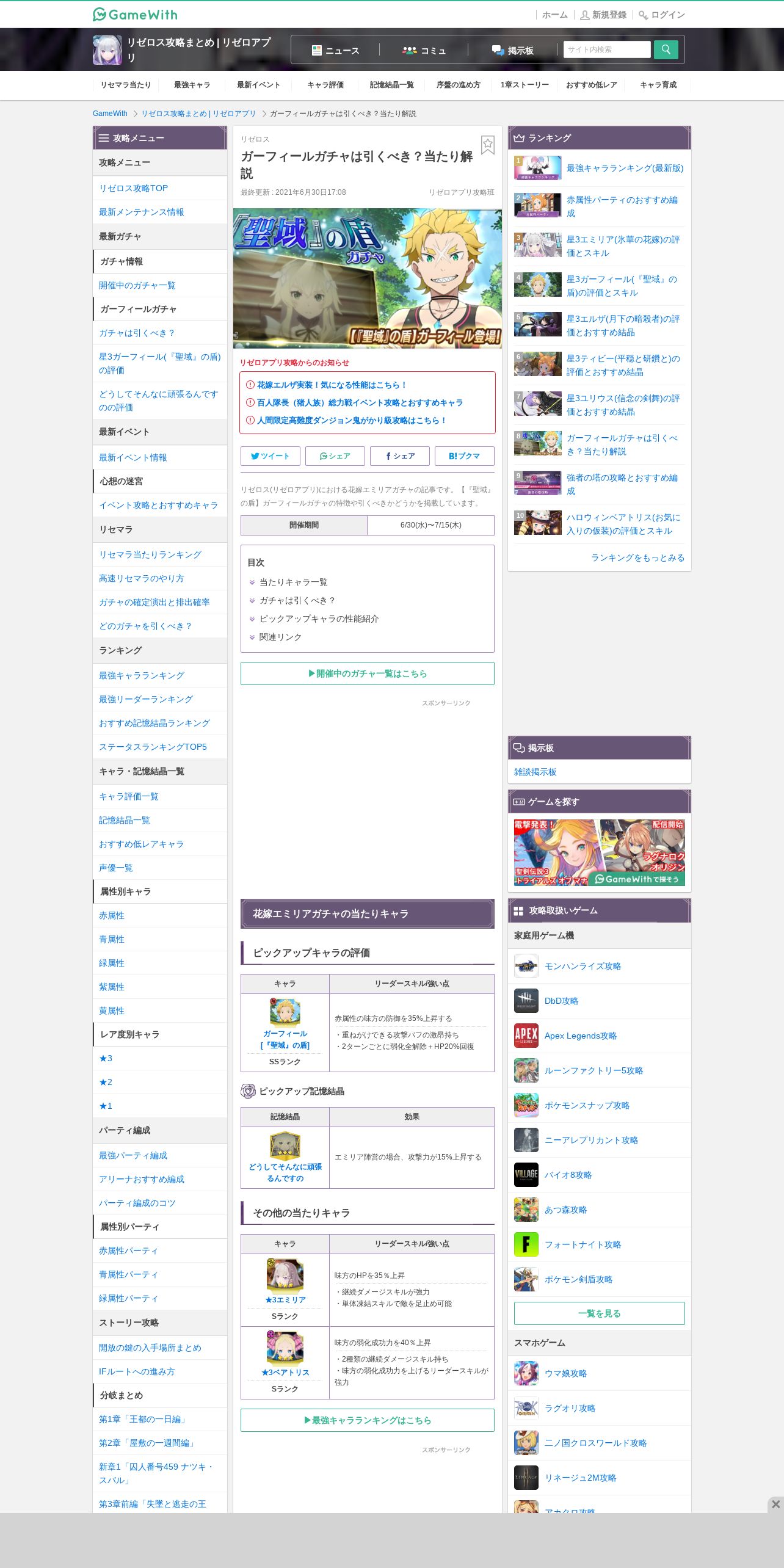The height and width of the screenshot is (1568, 784).
Task: Open the 雑談掲示板 link
Action: coord(535,772)
